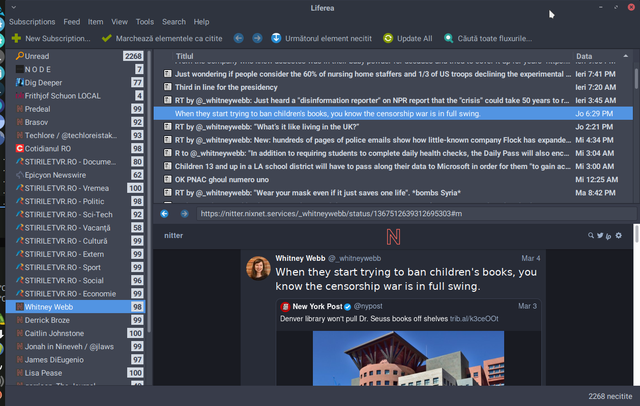The width and height of the screenshot is (640, 406).
Task: Click the Titlul column header
Action: coord(184,56)
